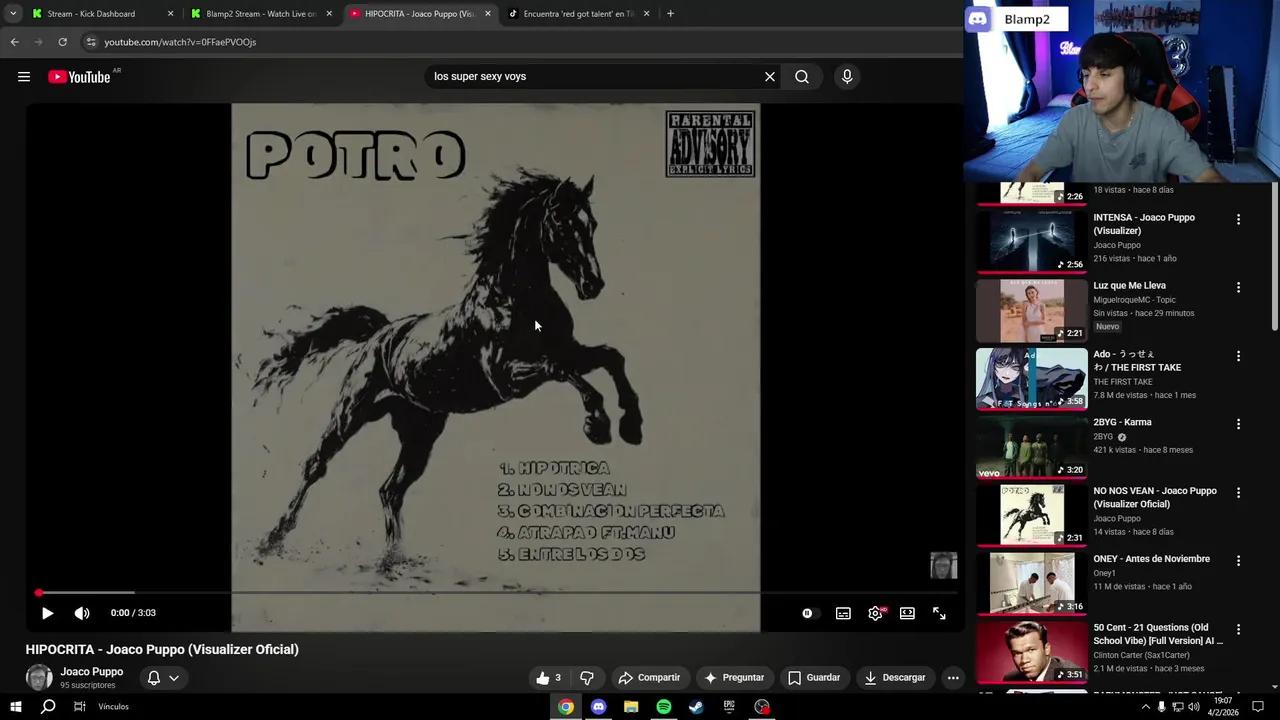Switch to the Blamp2 Stream tab

260,14
